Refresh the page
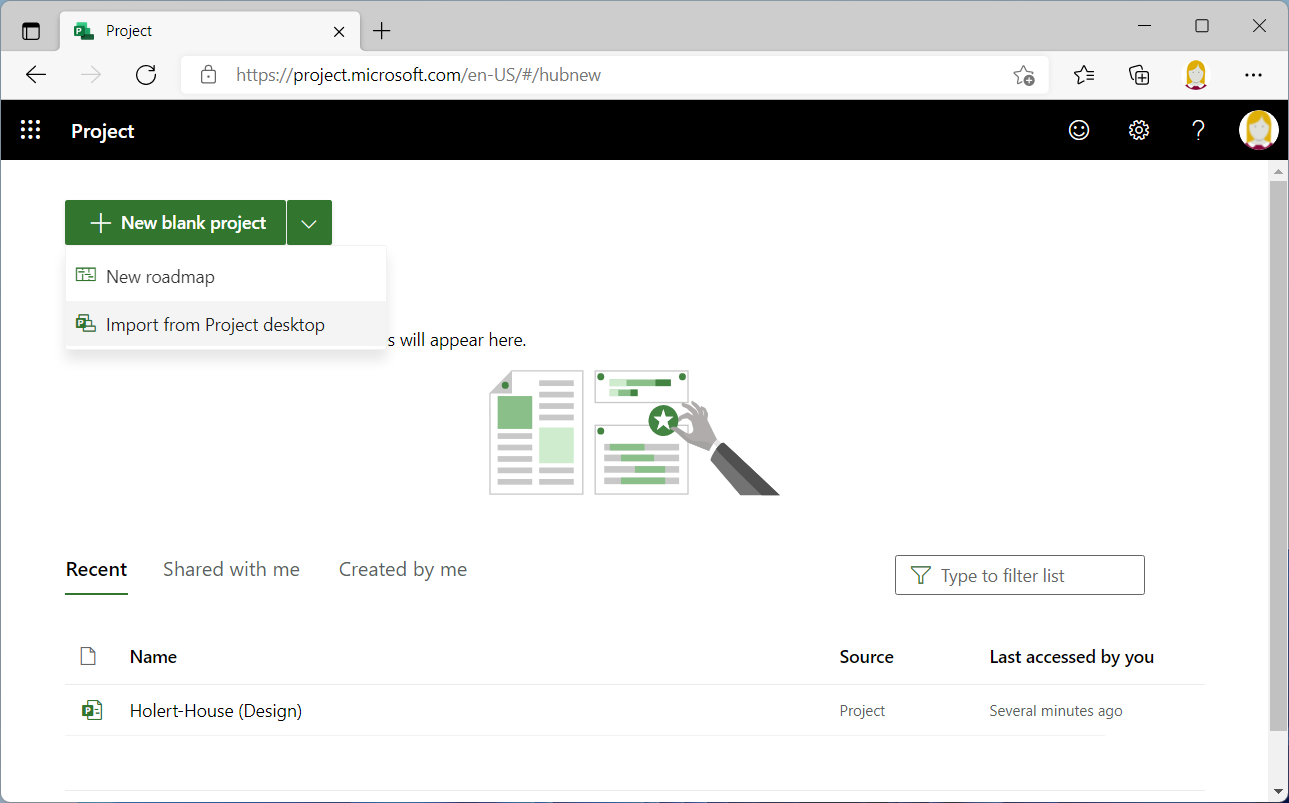This screenshot has width=1289, height=803. click(x=146, y=75)
